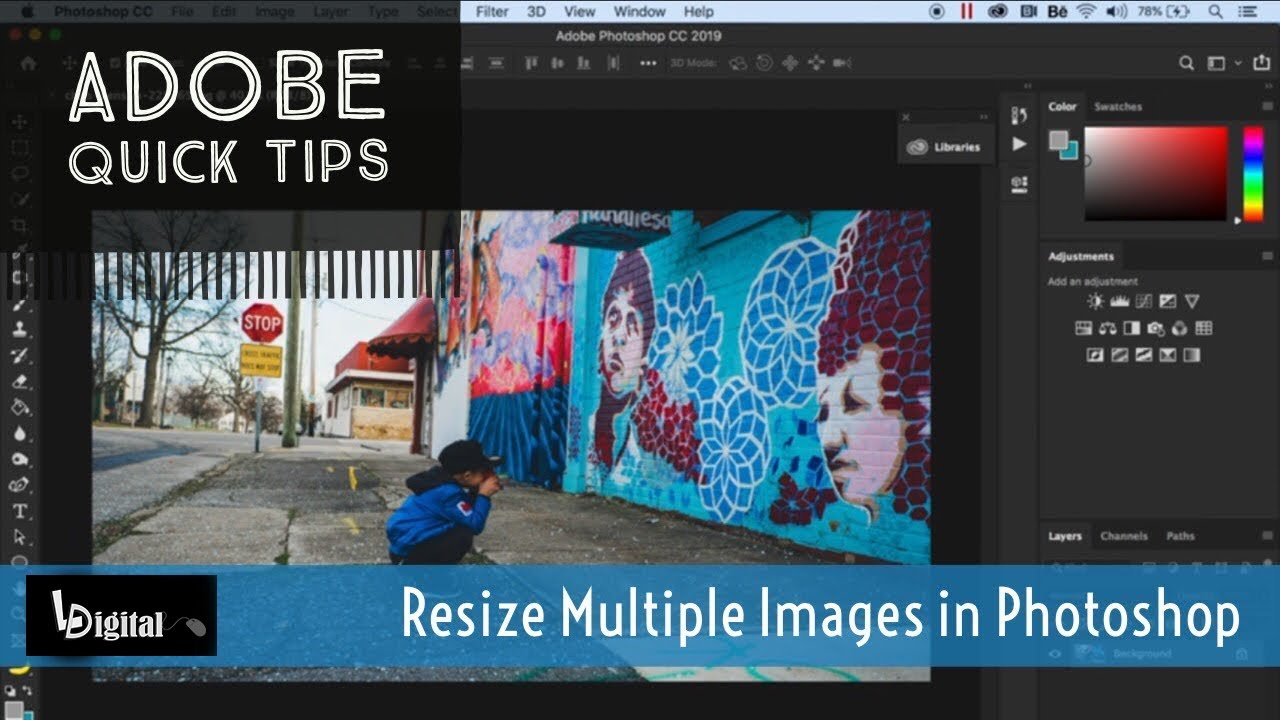1280x720 pixels.
Task: Add a Channel Mixer adjustment
Action: tap(1180, 328)
